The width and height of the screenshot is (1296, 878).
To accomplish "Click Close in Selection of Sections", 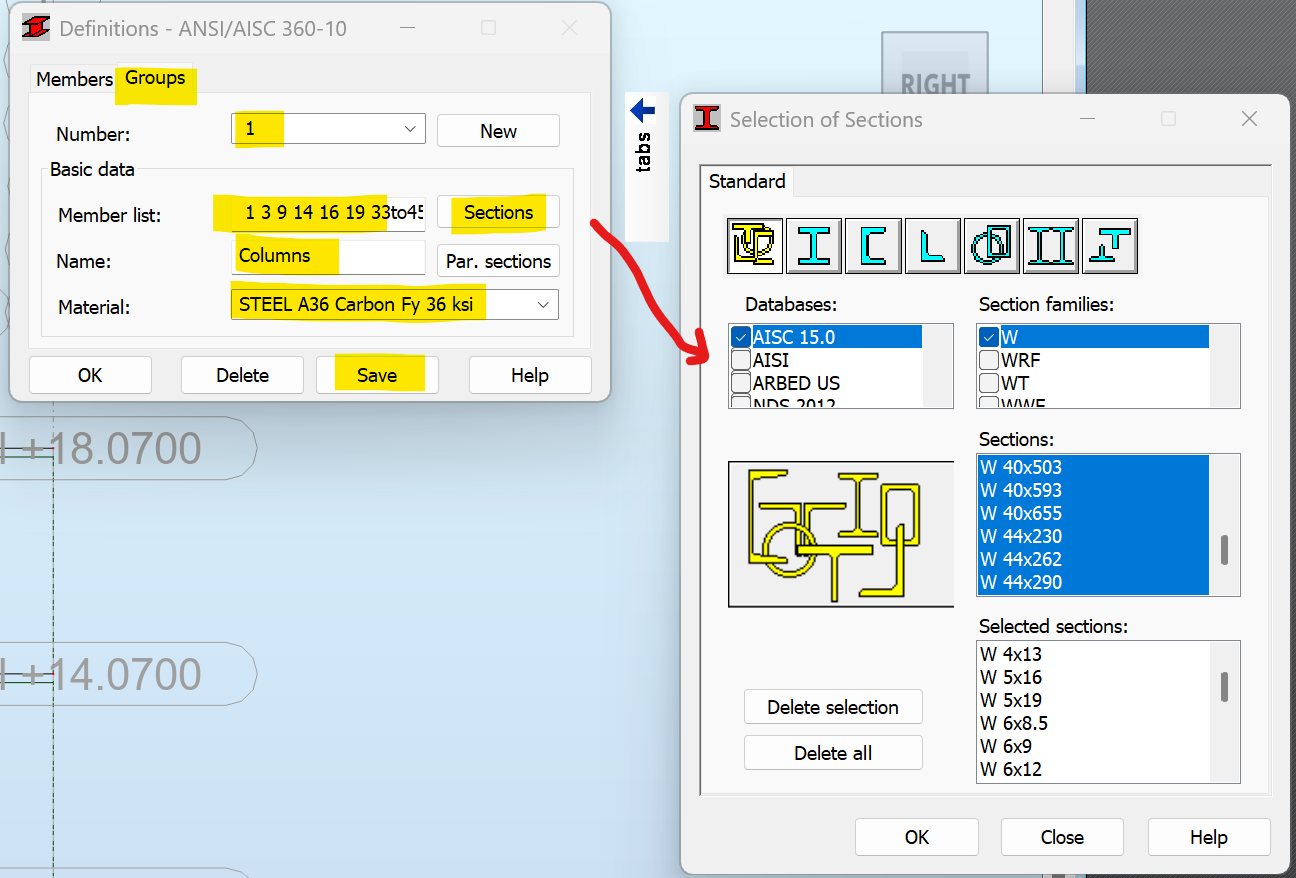I will (x=1062, y=837).
